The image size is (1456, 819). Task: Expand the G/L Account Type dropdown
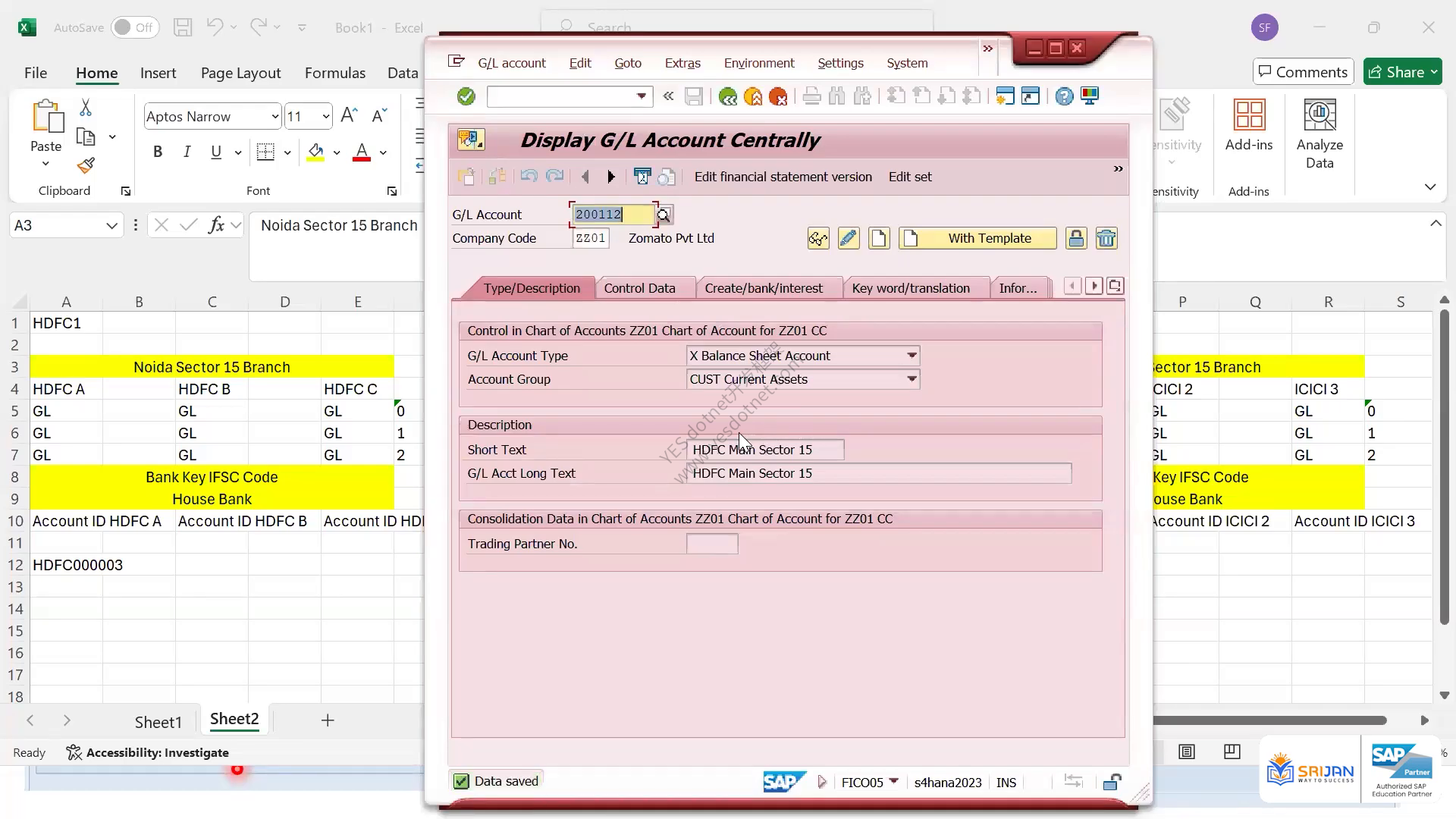(x=912, y=356)
